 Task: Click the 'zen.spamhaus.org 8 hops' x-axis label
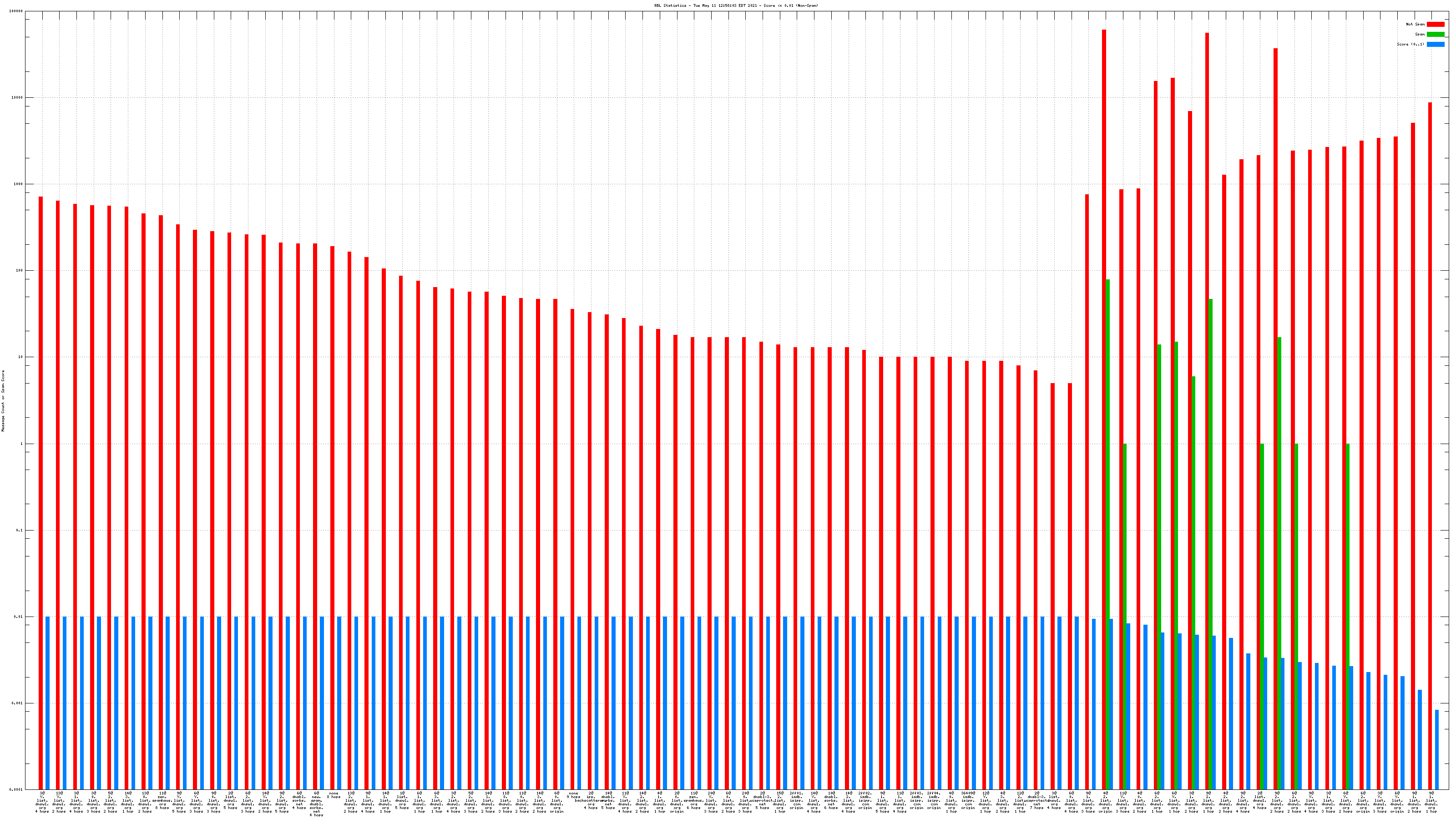(162, 800)
